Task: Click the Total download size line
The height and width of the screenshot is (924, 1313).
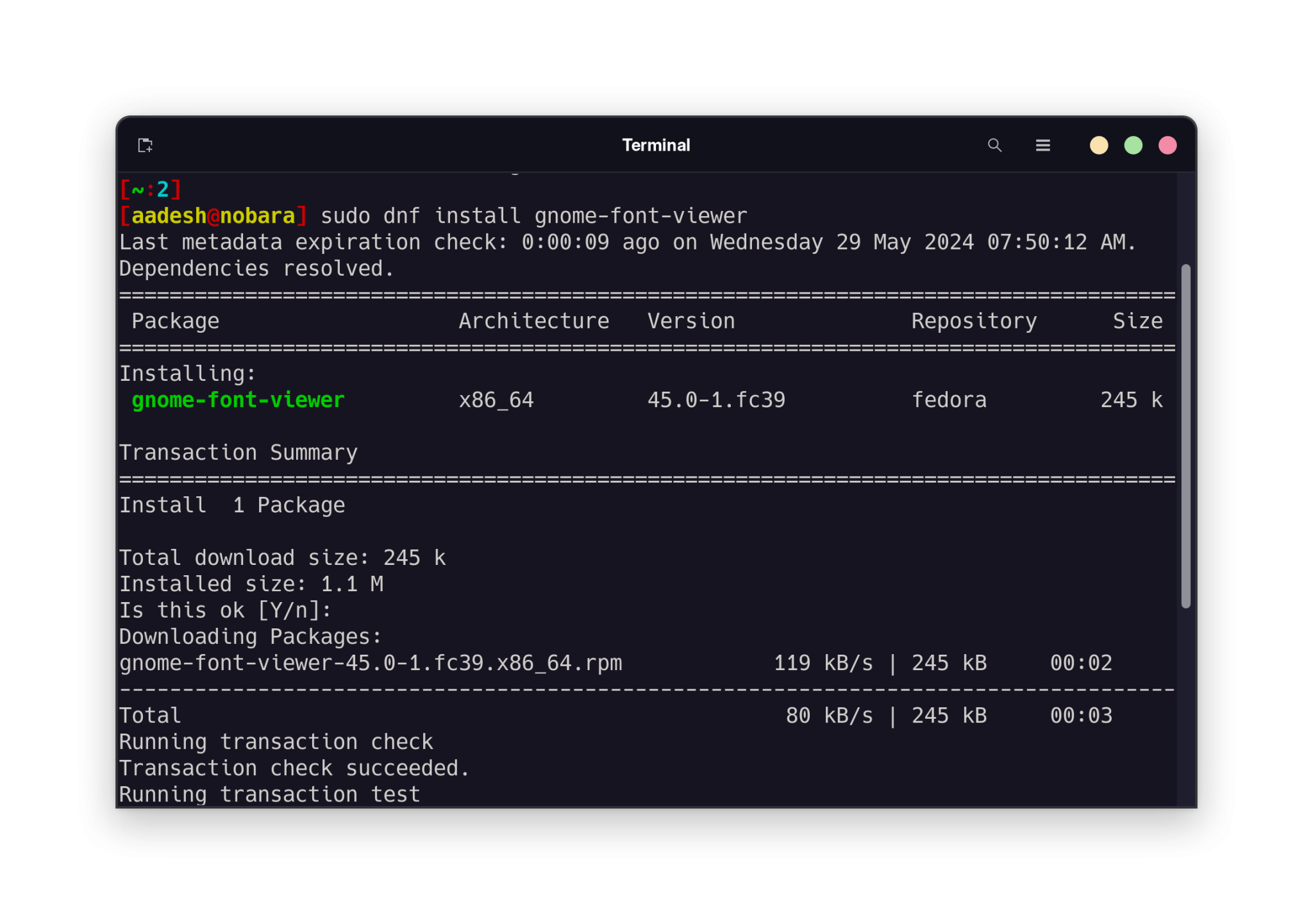Action: coord(283,557)
